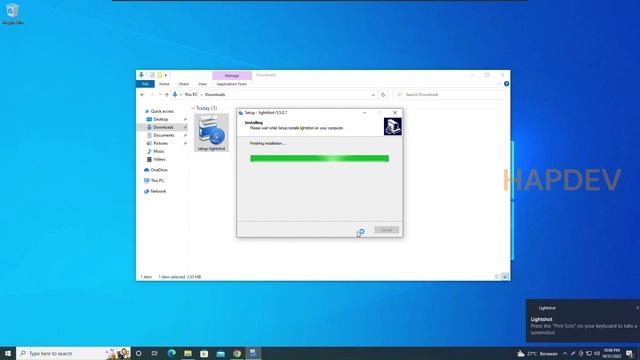Click the installer logo image in the setup header
The image size is (640, 360).
pos(392,127)
